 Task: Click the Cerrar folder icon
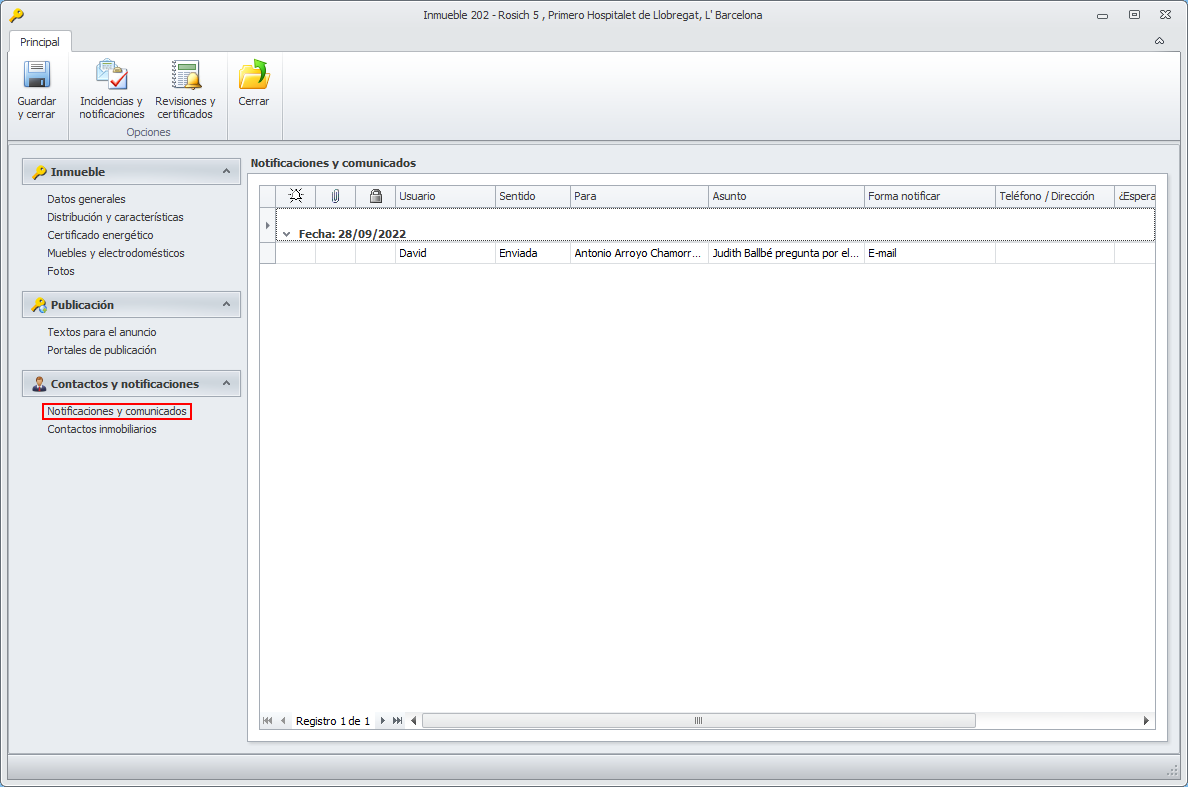[254, 77]
